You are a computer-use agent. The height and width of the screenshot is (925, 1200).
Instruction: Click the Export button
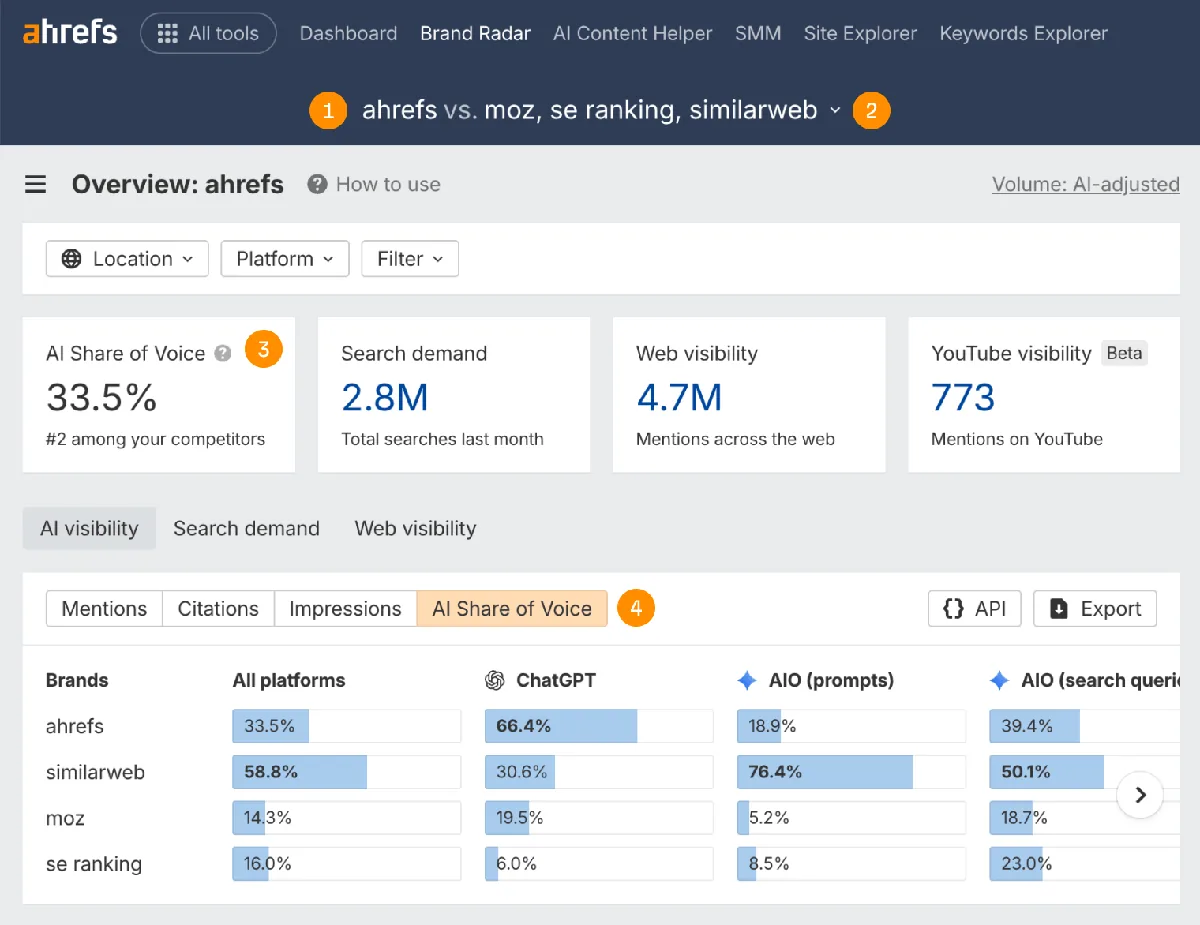[1095, 608]
